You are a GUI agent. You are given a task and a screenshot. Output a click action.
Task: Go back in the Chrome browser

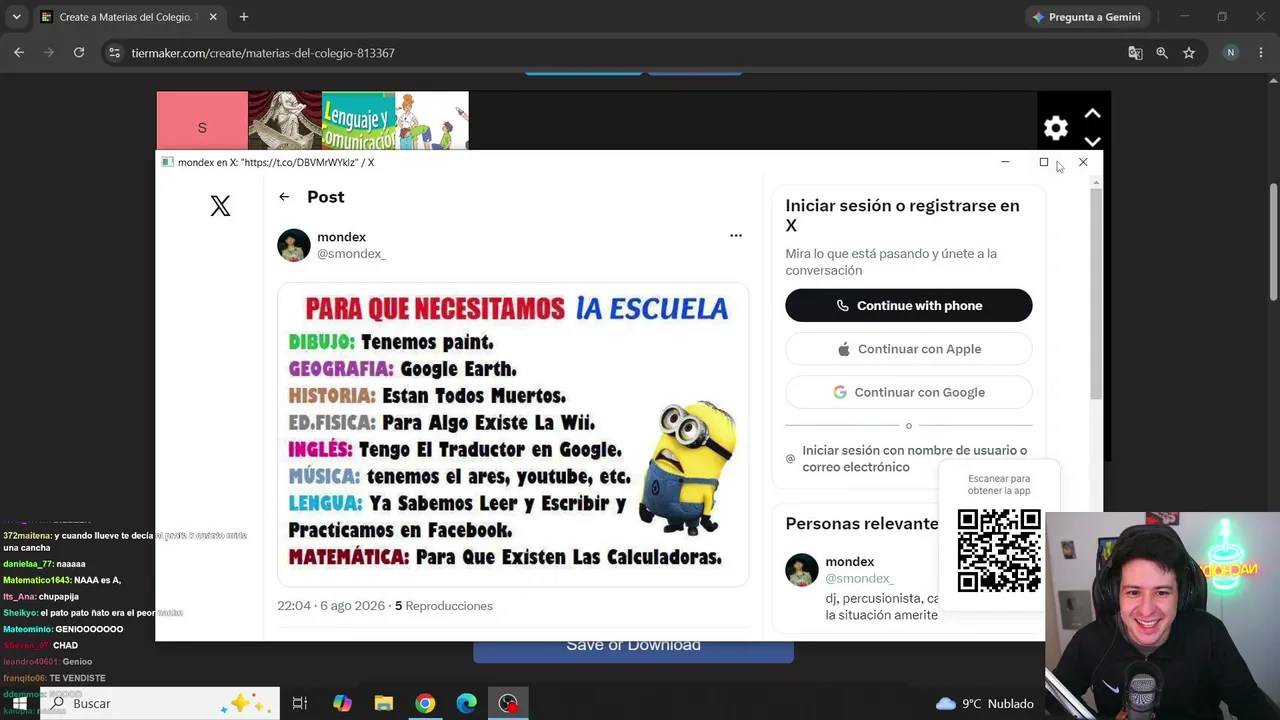tap(19, 53)
